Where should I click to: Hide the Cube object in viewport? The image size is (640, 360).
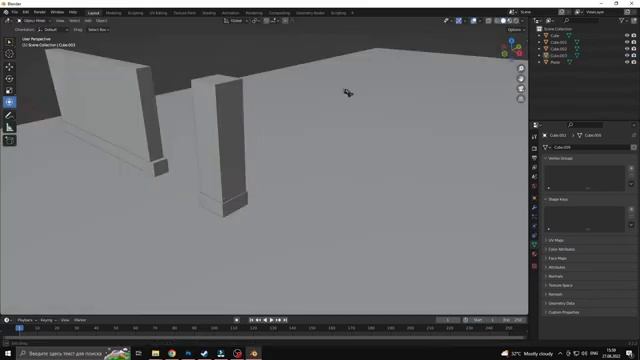coord(627,36)
